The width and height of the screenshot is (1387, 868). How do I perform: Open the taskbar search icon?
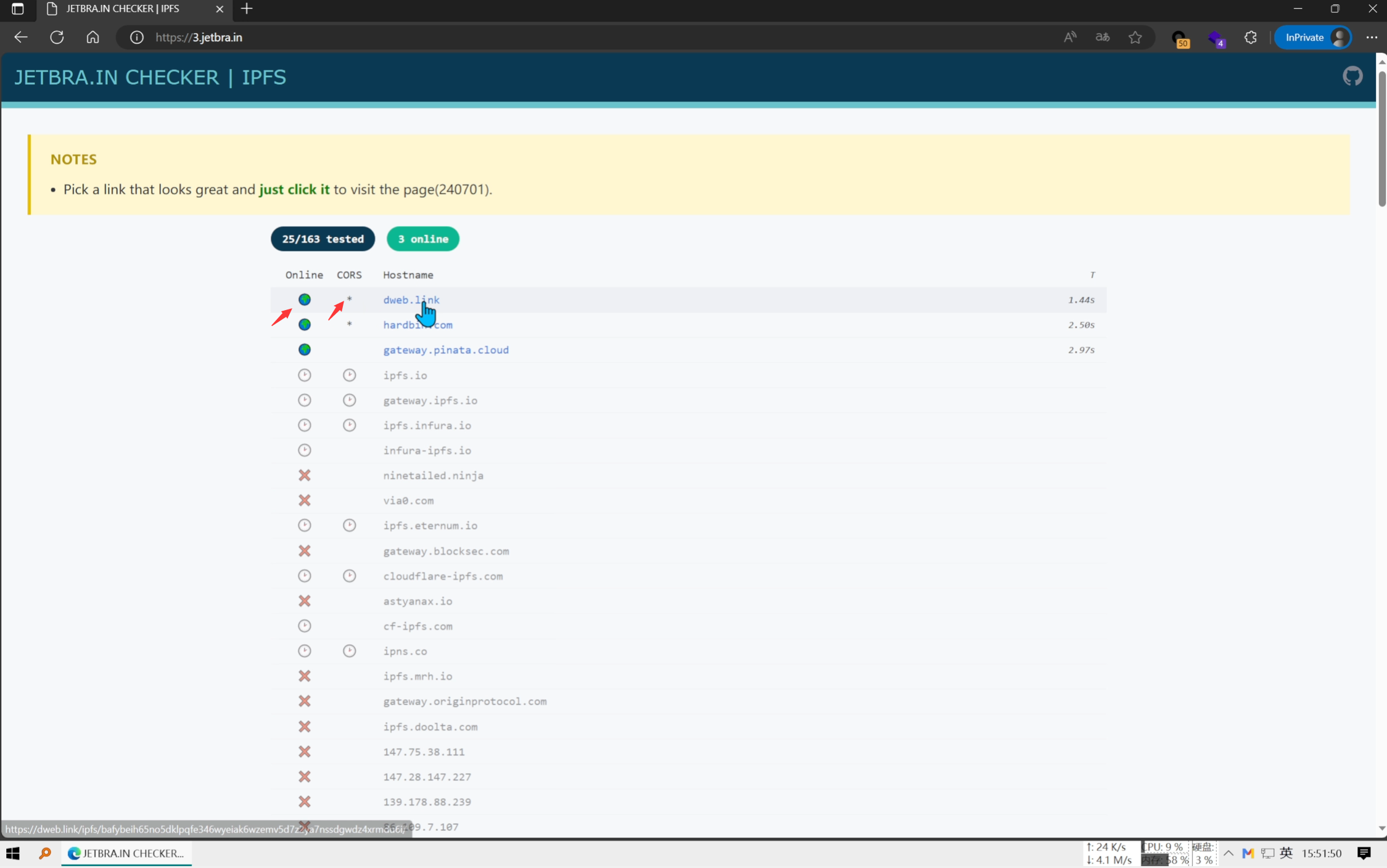(x=45, y=853)
